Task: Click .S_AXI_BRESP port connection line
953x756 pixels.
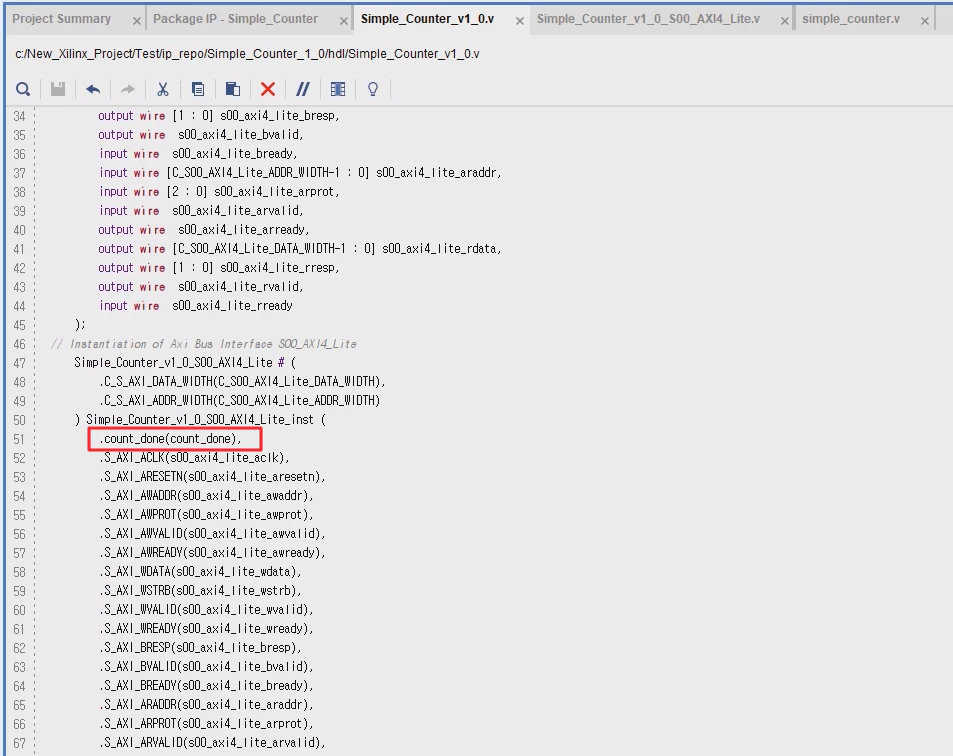Action: coord(201,648)
